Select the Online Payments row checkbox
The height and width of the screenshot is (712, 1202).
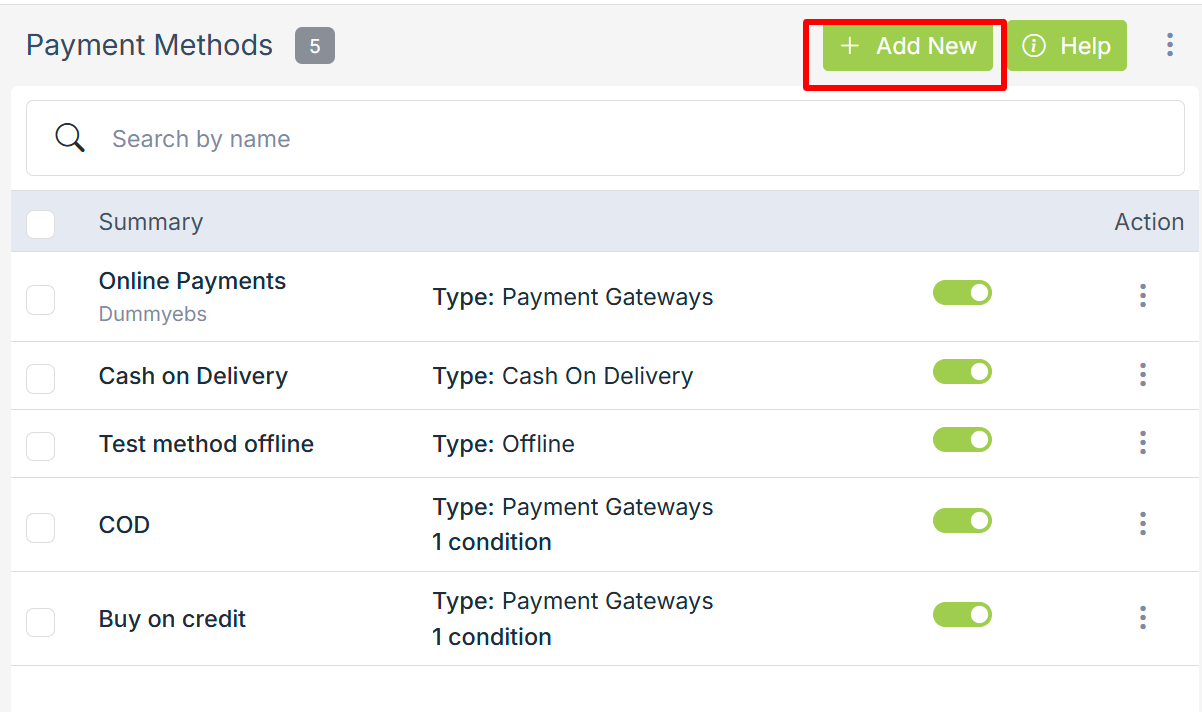(41, 299)
